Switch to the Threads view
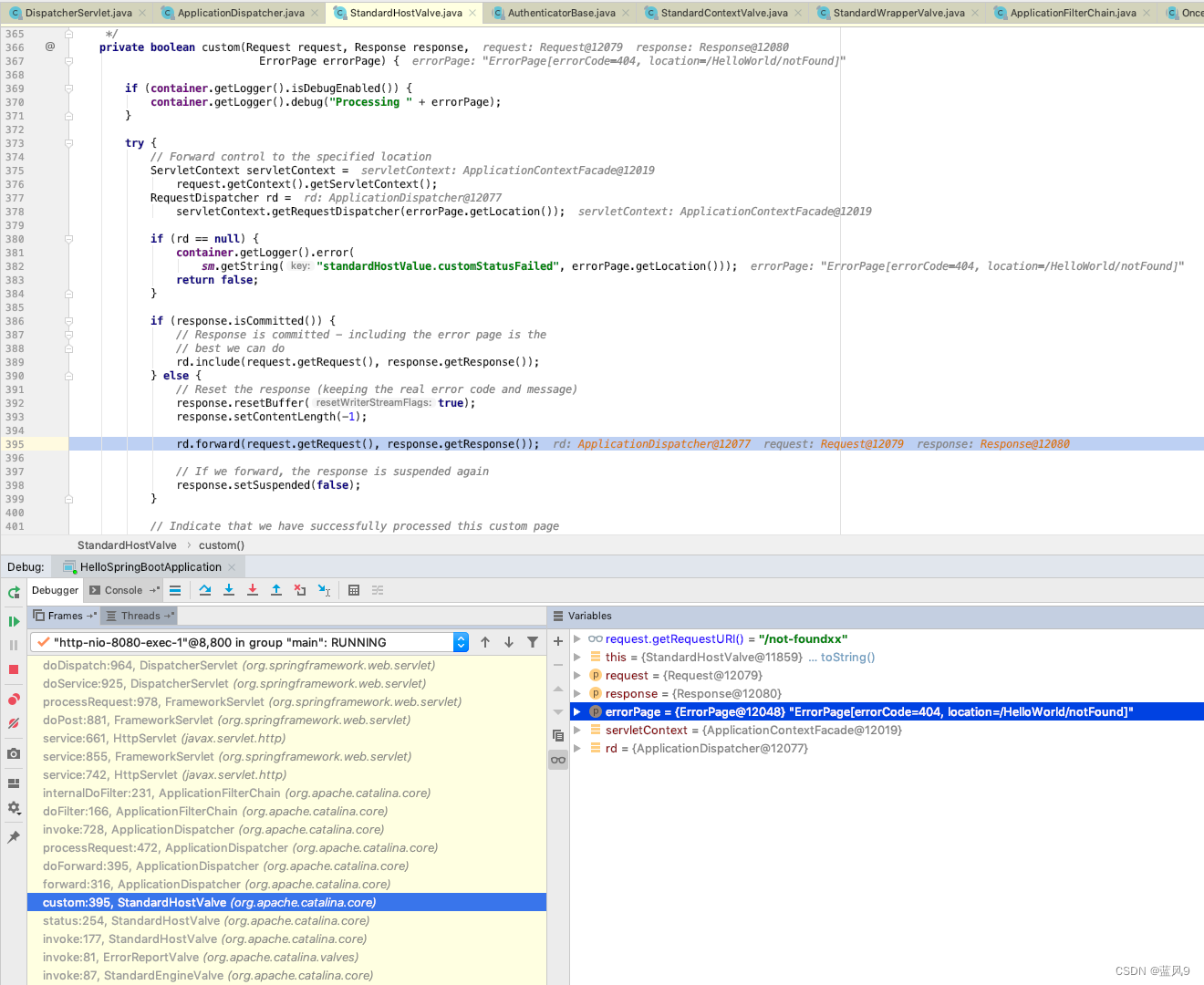 click(140, 616)
